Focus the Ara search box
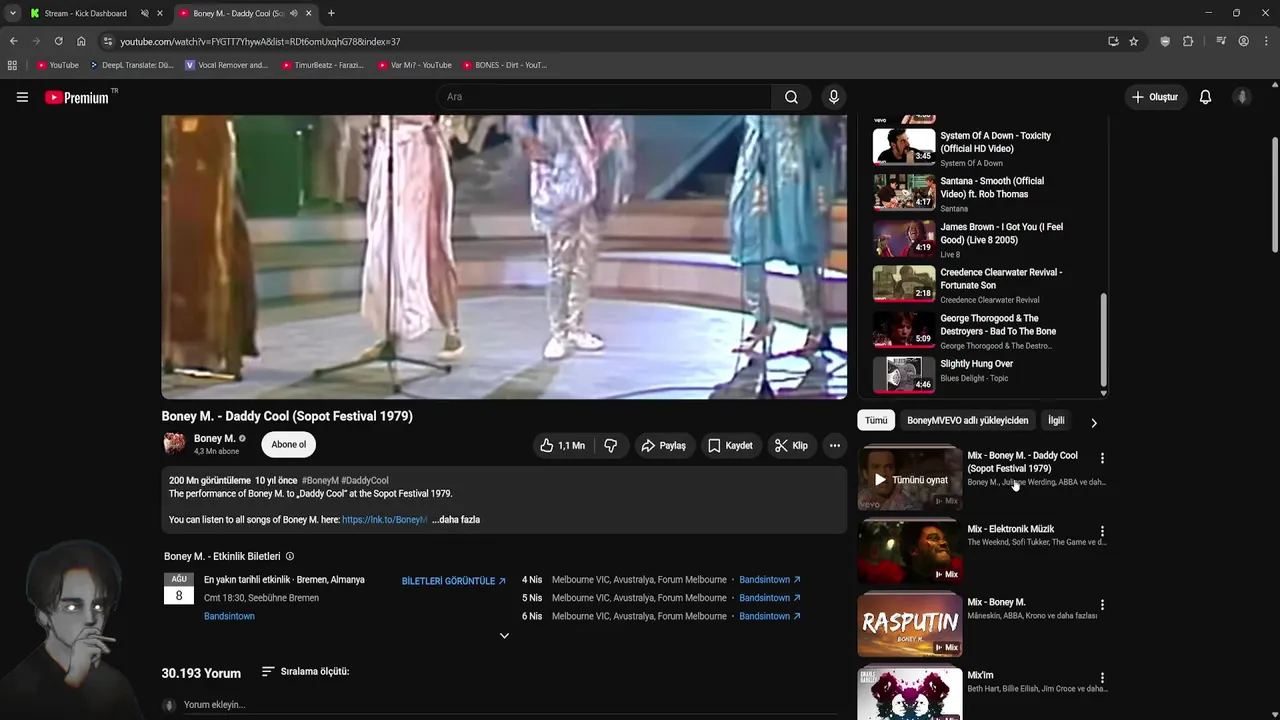Image resolution: width=1280 pixels, height=720 pixels. pos(603,97)
